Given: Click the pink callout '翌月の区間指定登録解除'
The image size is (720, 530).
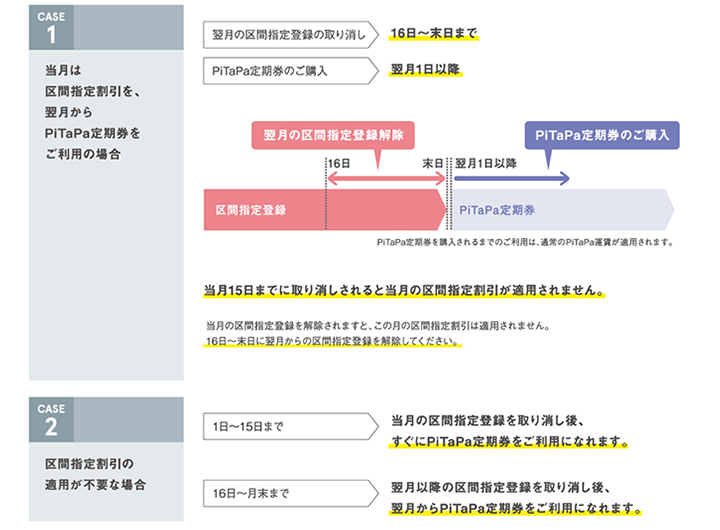Looking at the screenshot, I should [333, 135].
